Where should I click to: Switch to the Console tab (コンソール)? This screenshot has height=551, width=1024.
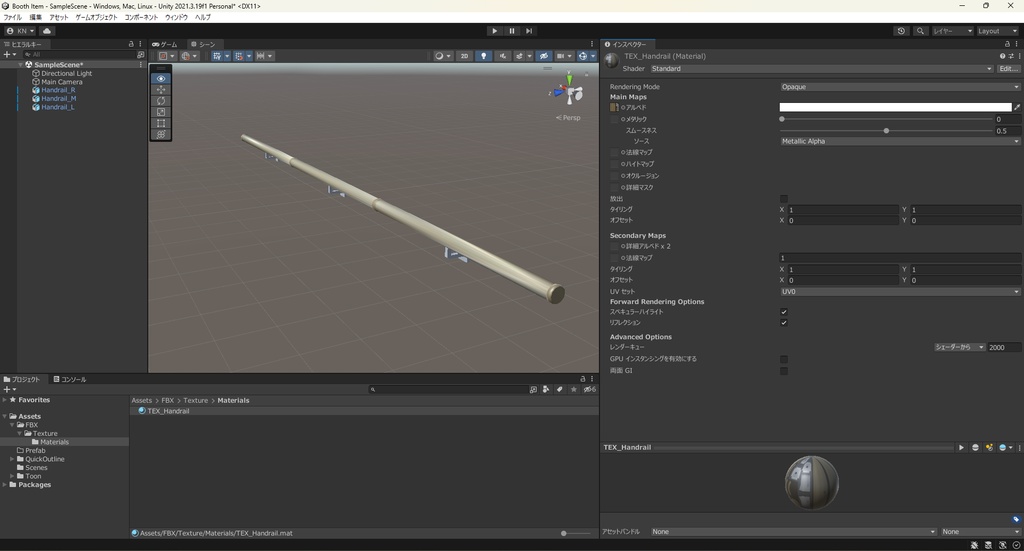point(70,379)
